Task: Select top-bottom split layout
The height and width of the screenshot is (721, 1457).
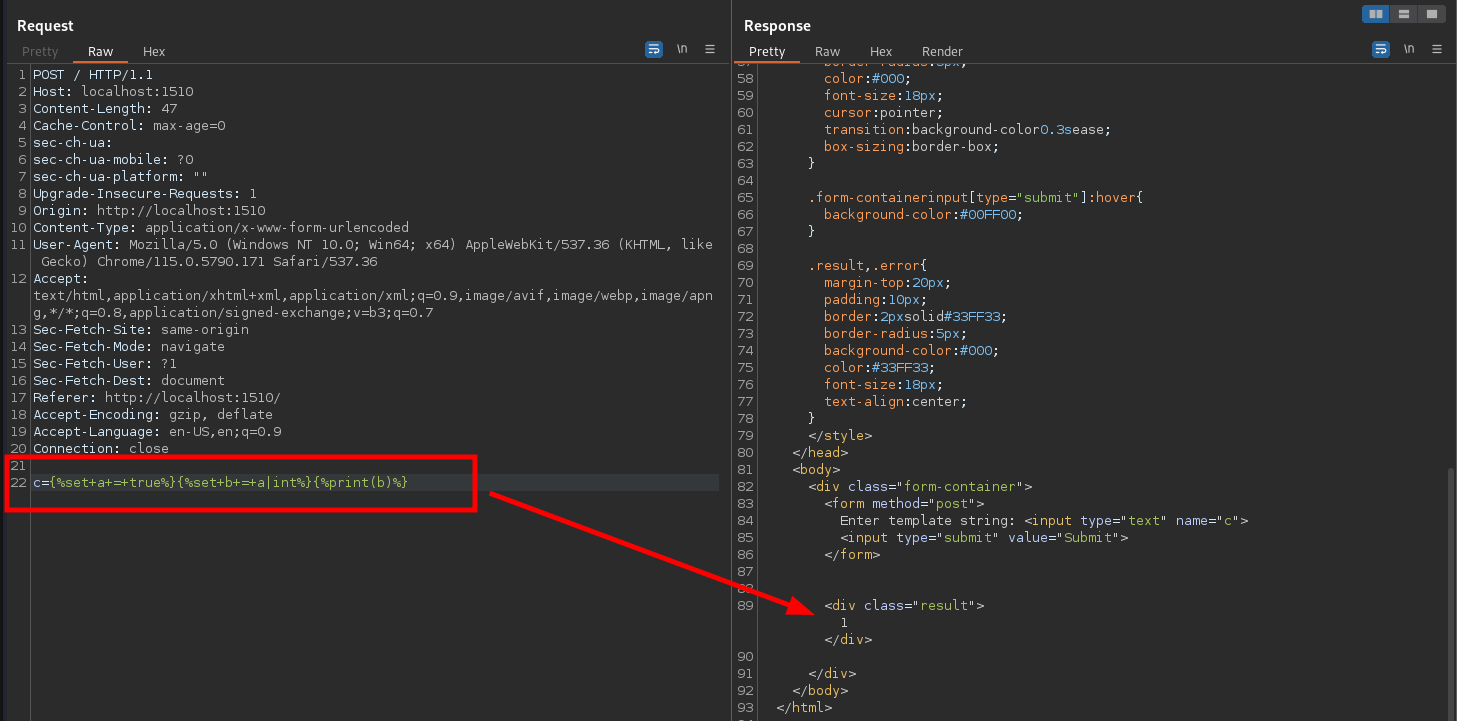Action: (x=1404, y=14)
